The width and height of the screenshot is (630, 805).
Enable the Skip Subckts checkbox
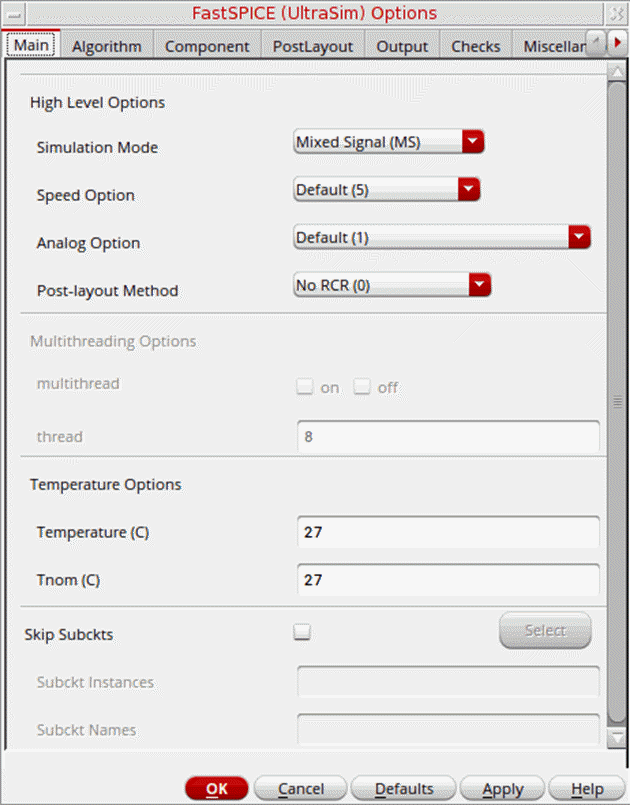tap(303, 632)
